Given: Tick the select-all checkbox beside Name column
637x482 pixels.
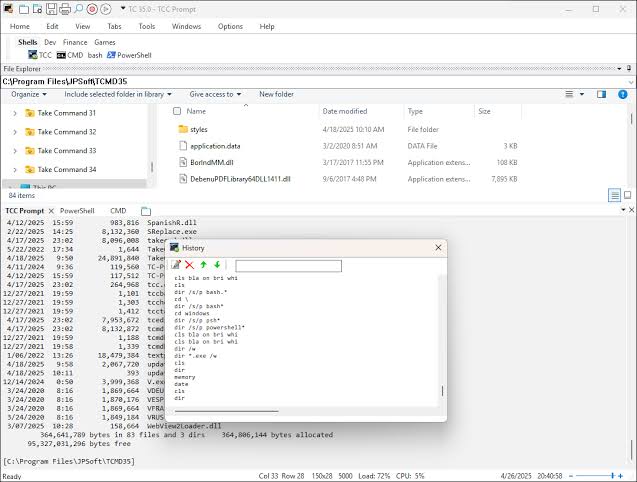Looking at the screenshot, I should 177,111.
